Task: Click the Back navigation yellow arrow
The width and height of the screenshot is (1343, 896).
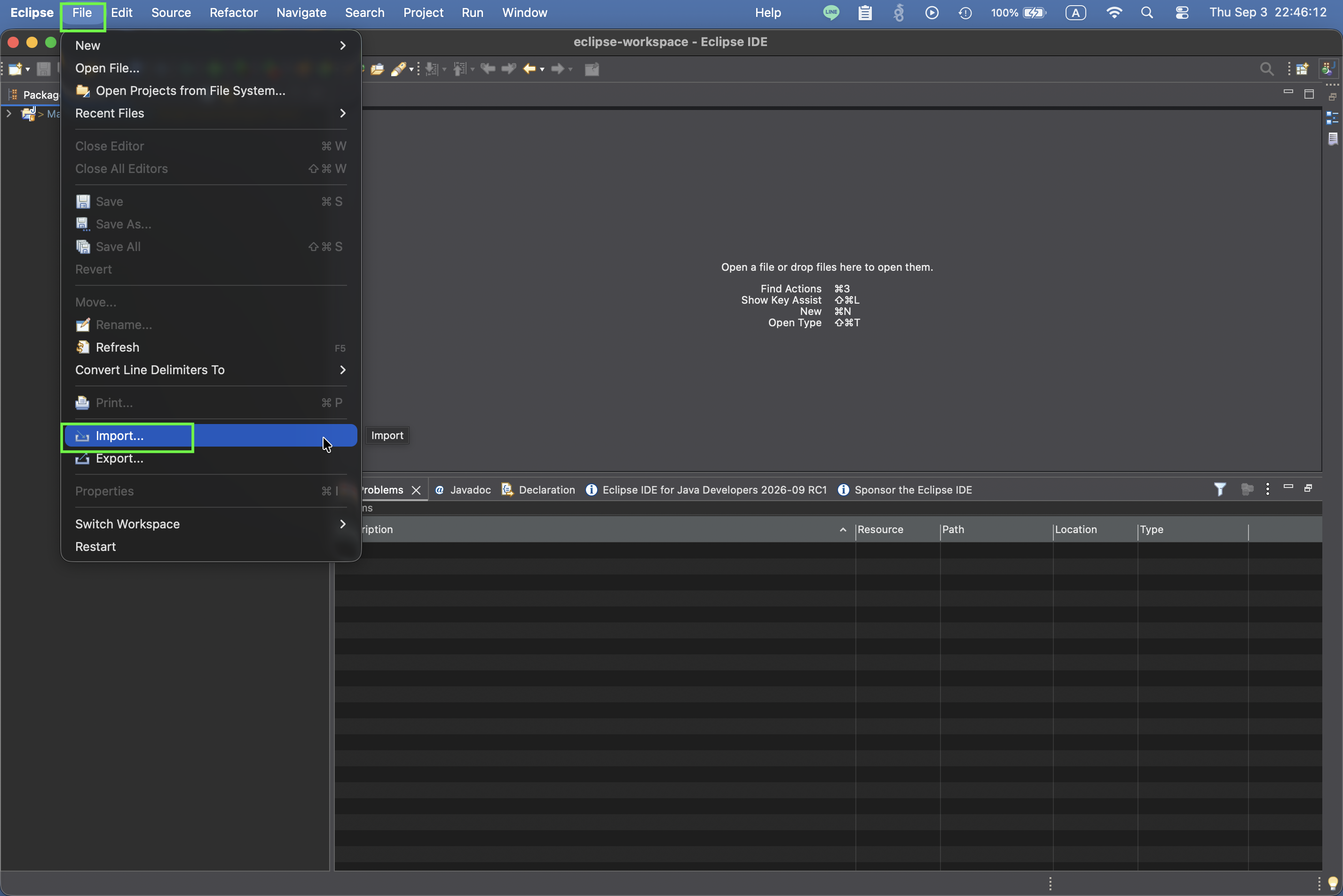Action: (529, 69)
